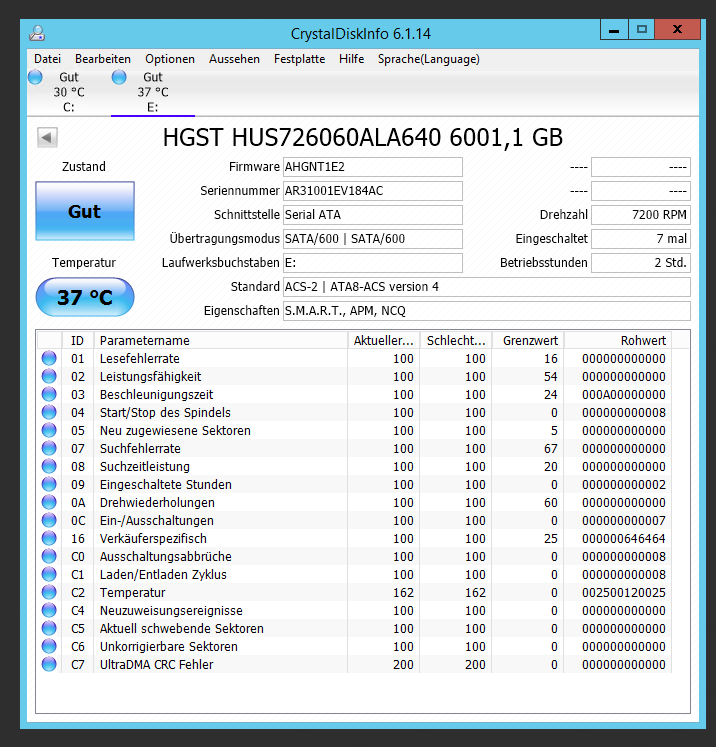Click the Eigenschaften S.M.A.R.T. field
Viewport: 716px width, 747px height.
[486, 311]
